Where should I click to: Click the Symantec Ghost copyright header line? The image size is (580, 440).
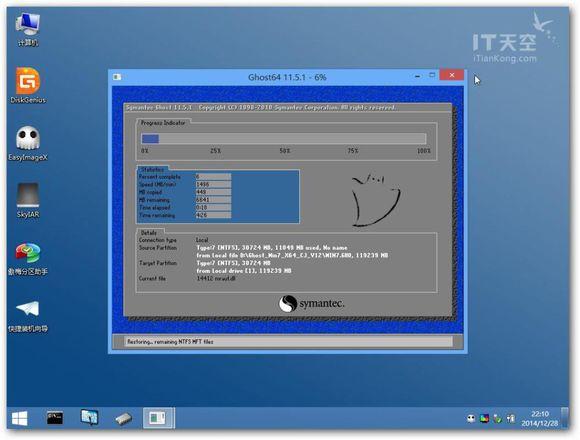tap(261, 108)
